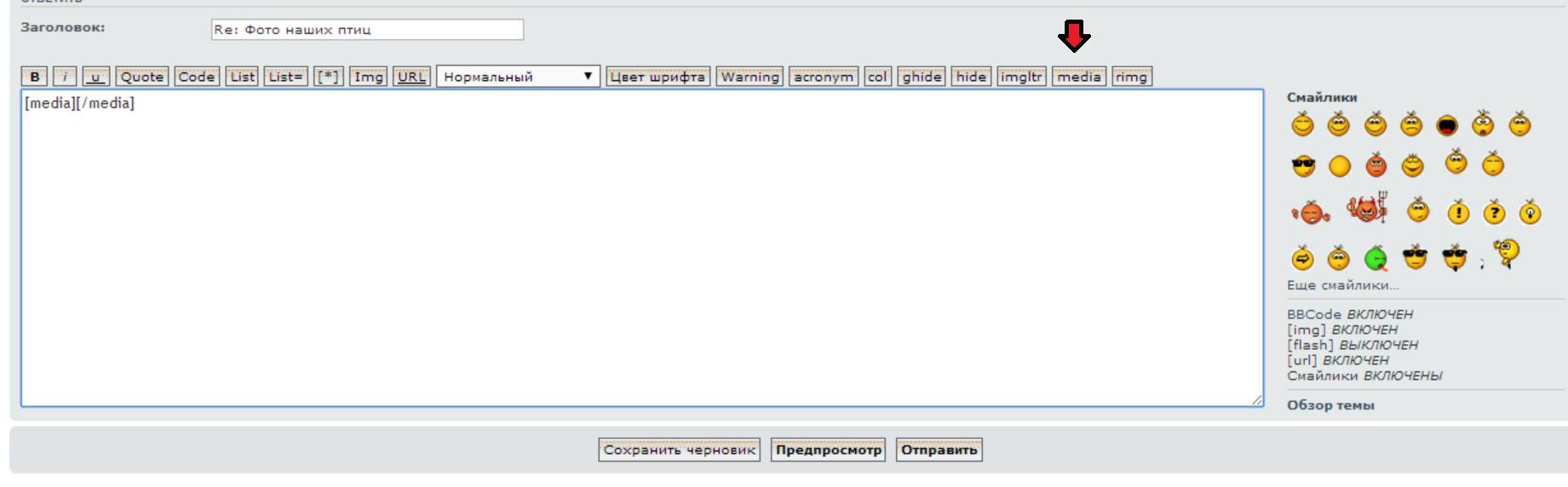The image size is (1568, 487).
Task: Open the Цвет шрифта font color picker
Action: click(658, 77)
